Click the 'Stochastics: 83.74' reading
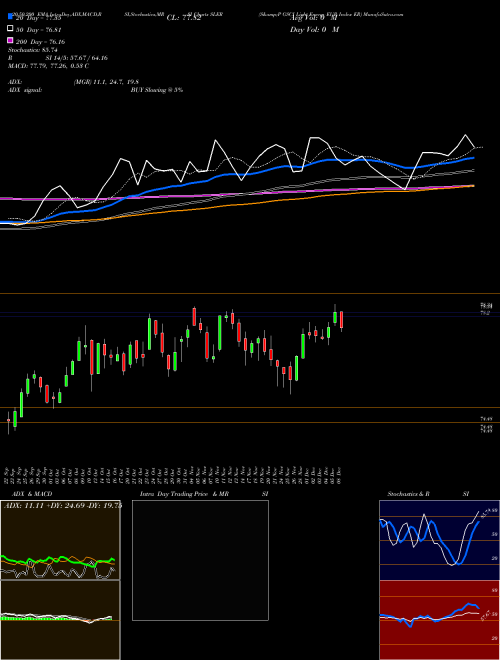This screenshot has height=660, width=500. point(32,50)
